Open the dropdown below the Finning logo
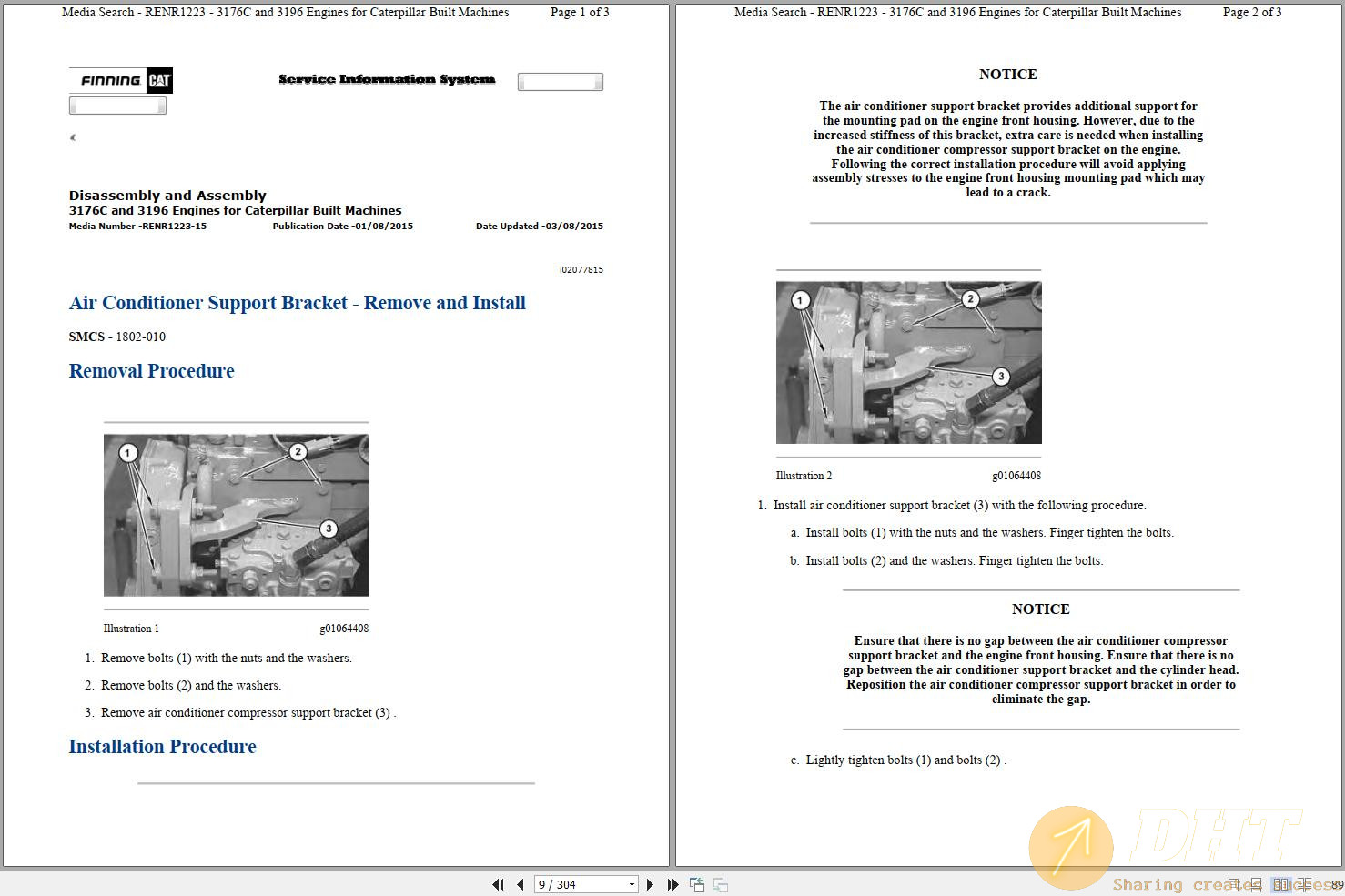The width and height of the screenshot is (1345, 896). tap(117, 105)
